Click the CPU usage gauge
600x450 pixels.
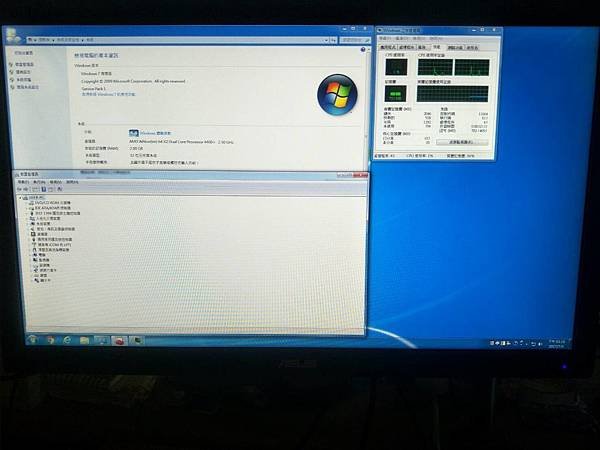(x=396, y=67)
